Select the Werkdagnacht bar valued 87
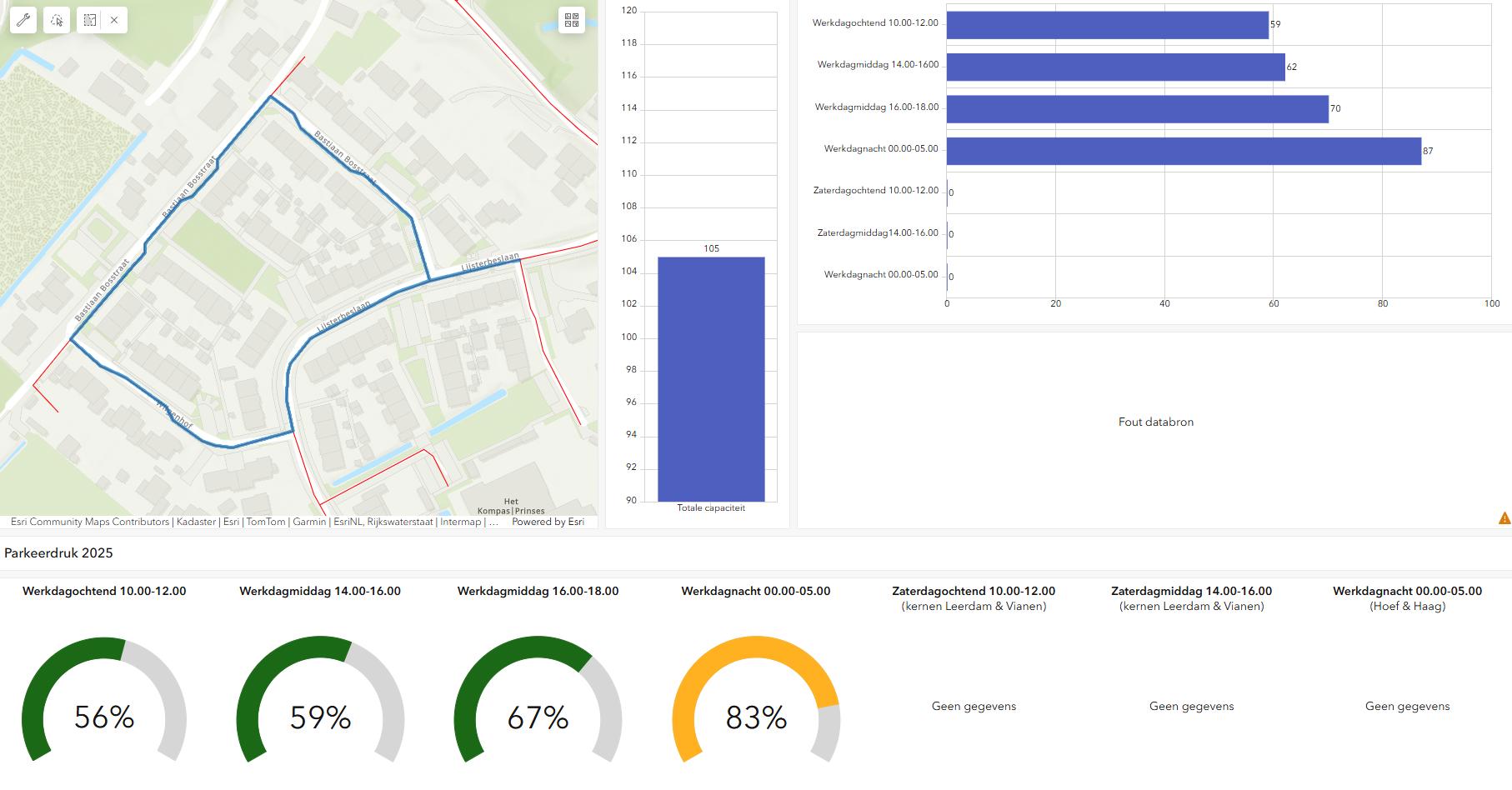This screenshot has height=790, width=1512. pos(1183,151)
